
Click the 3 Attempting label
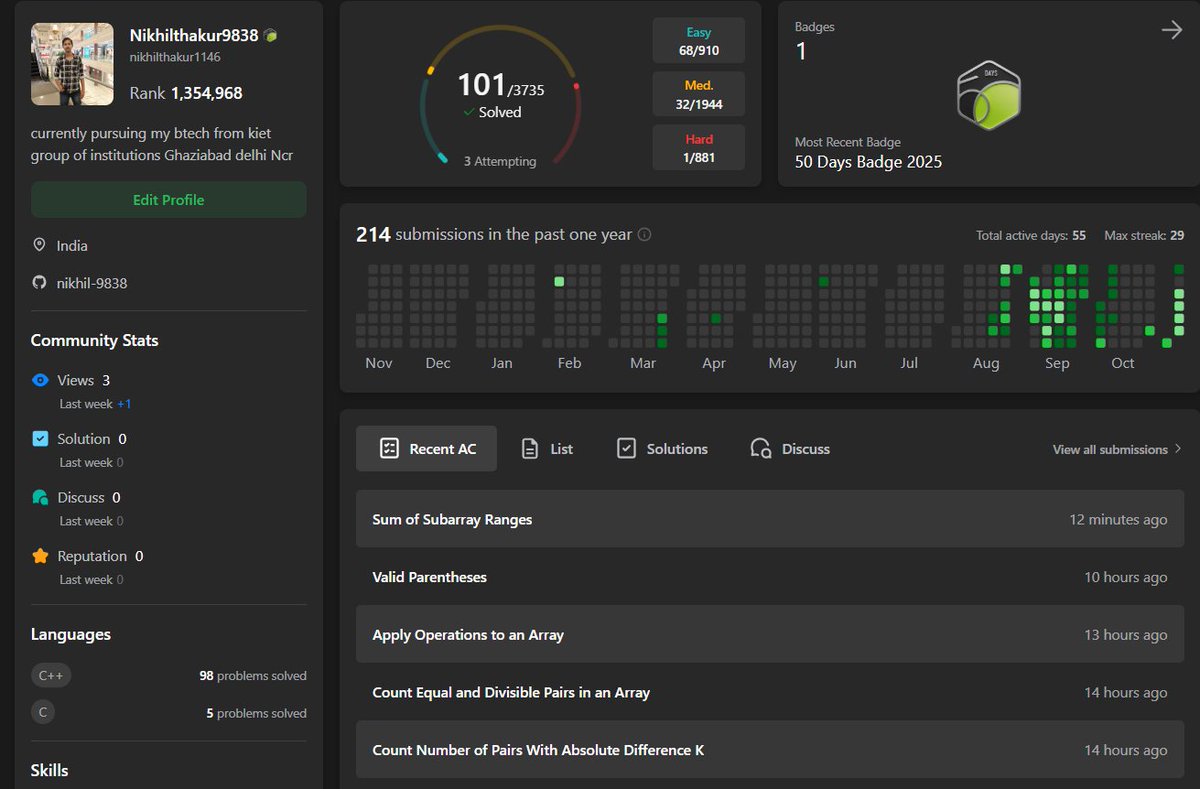(500, 161)
